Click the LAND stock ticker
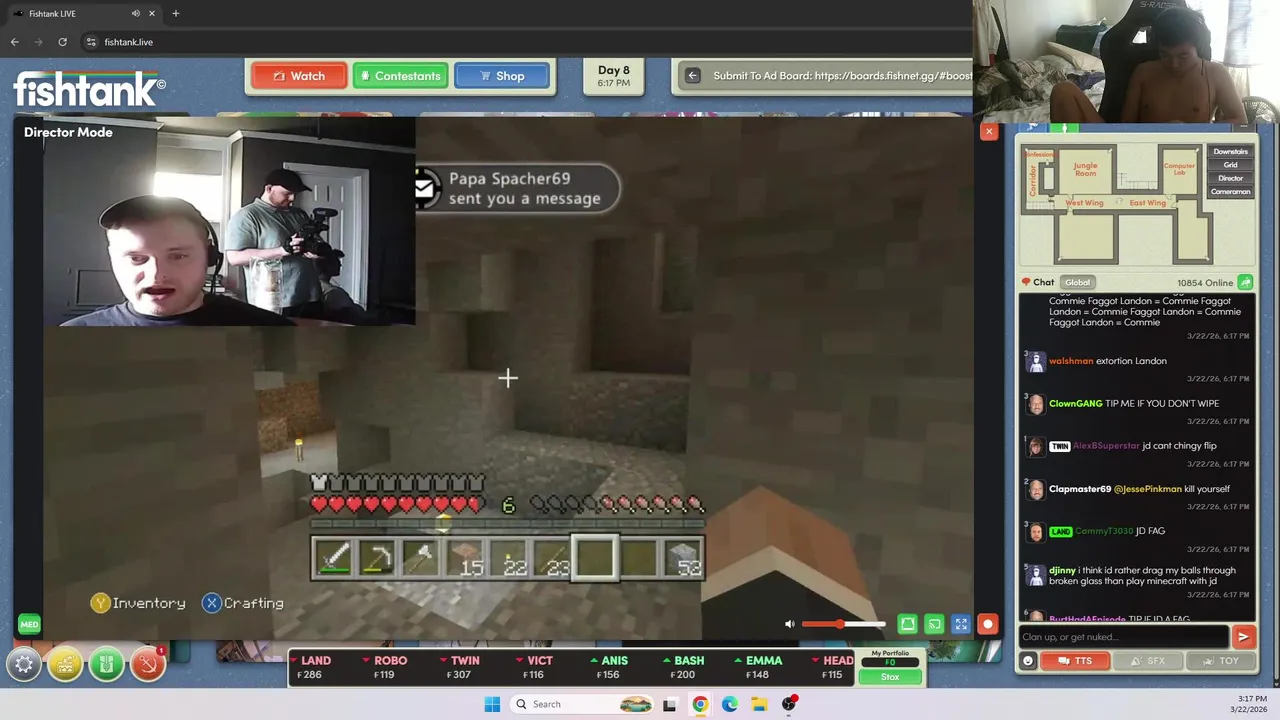The image size is (1280, 720). coord(312,667)
